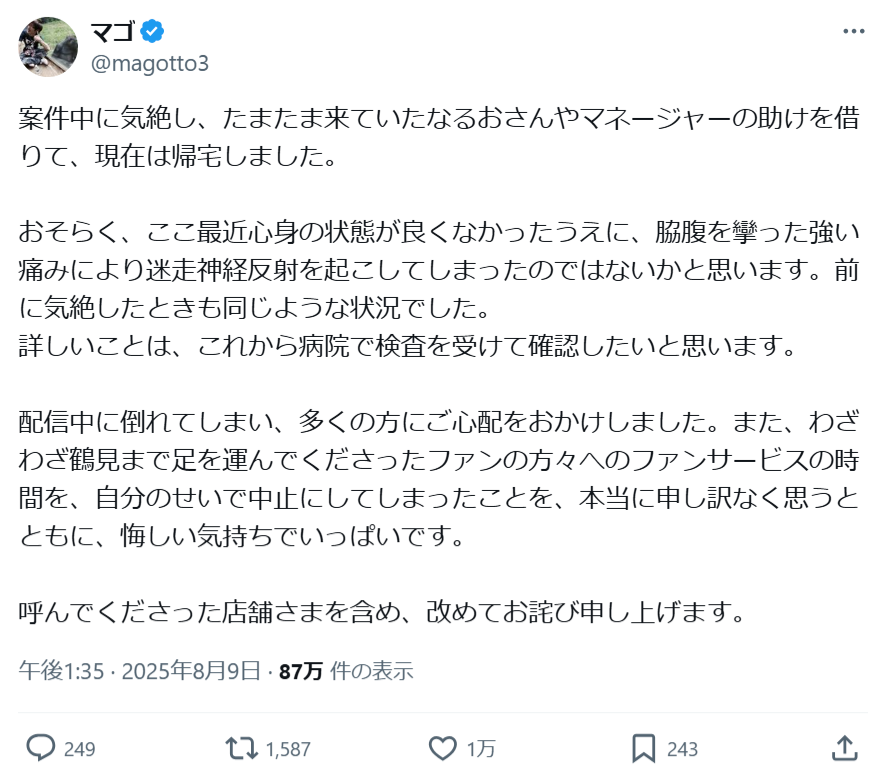Click the paragraph starting 配信中に倒れてしまい
The height and width of the screenshot is (780, 888).
pos(439,479)
